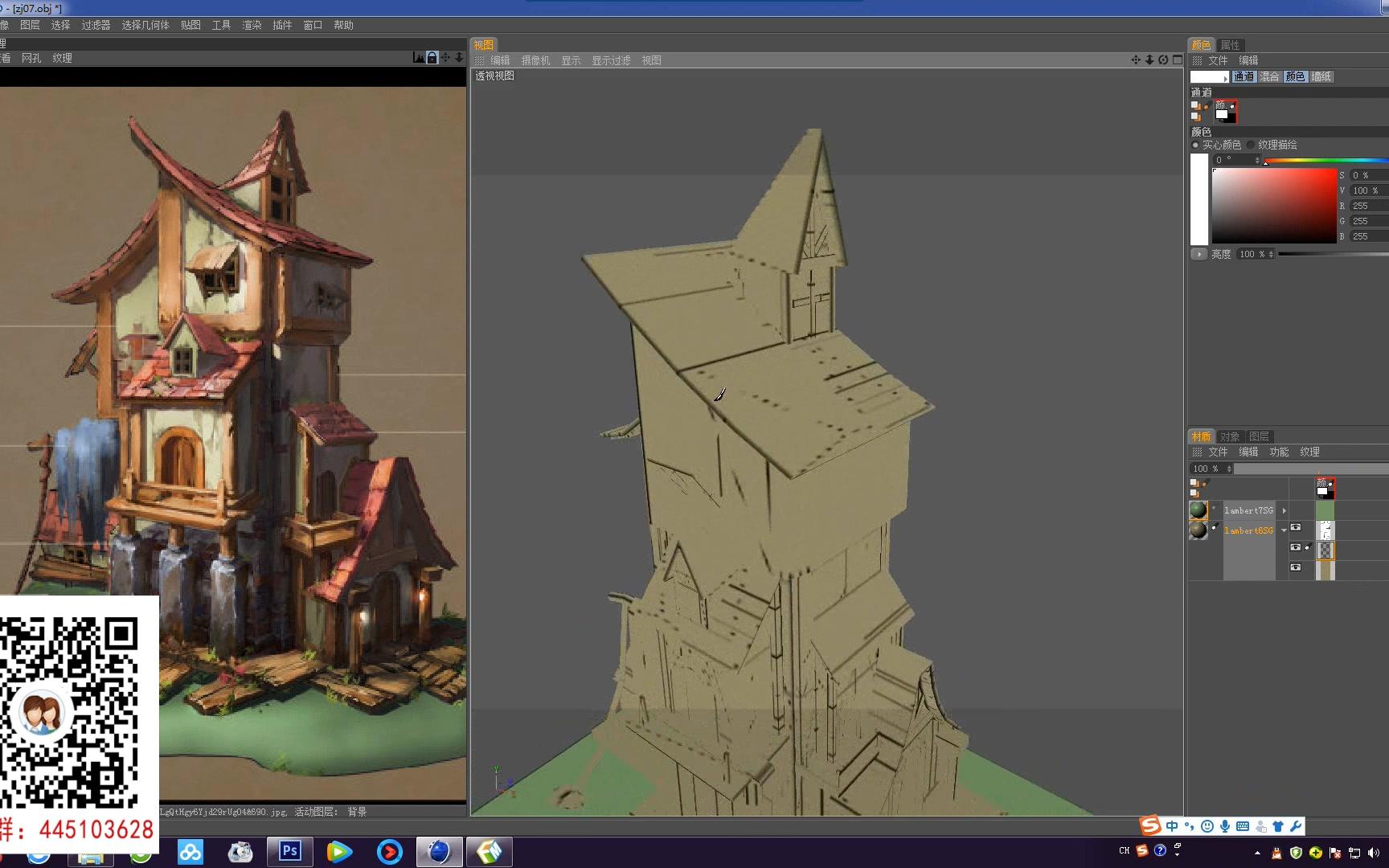Open Photoshop from the taskbar
The image size is (1389, 868).
tap(290, 851)
